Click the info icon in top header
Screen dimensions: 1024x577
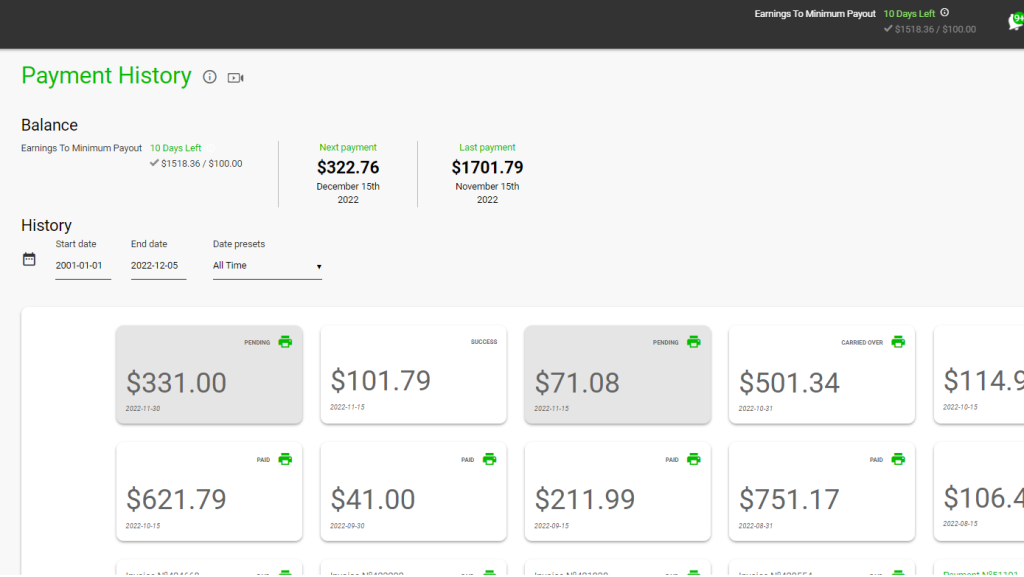944,12
